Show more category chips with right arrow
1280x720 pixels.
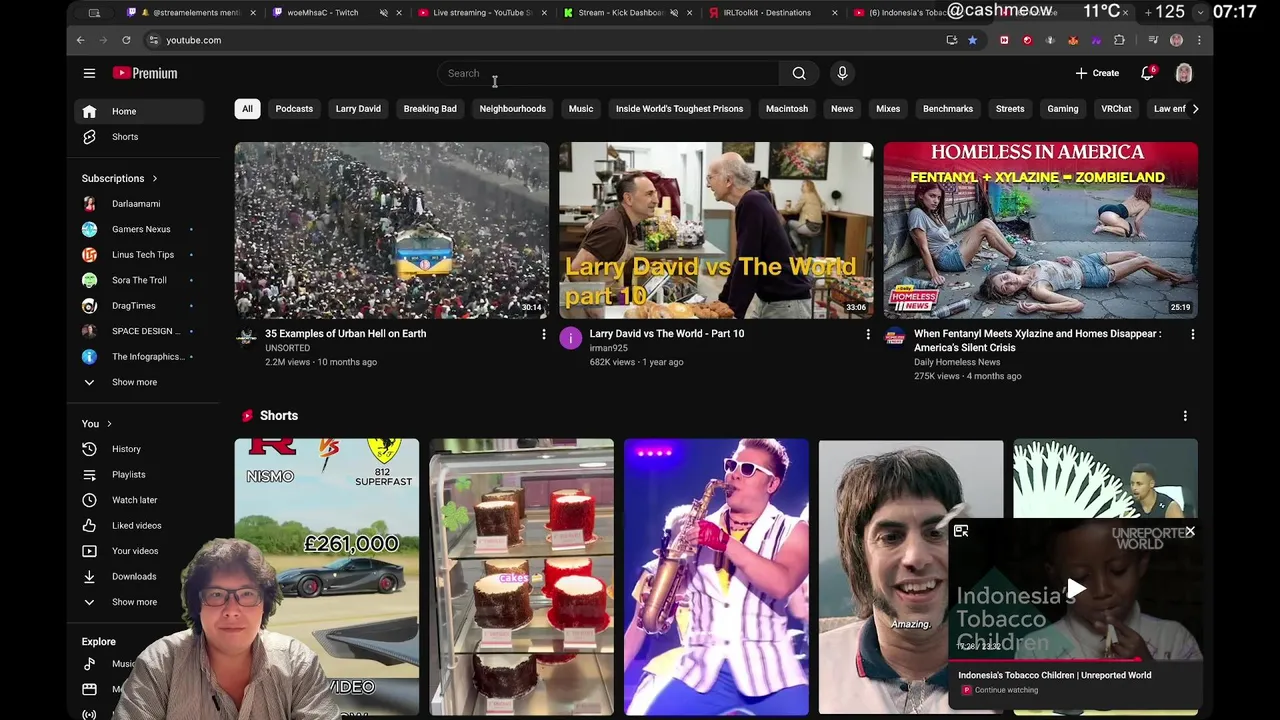(x=1195, y=109)
